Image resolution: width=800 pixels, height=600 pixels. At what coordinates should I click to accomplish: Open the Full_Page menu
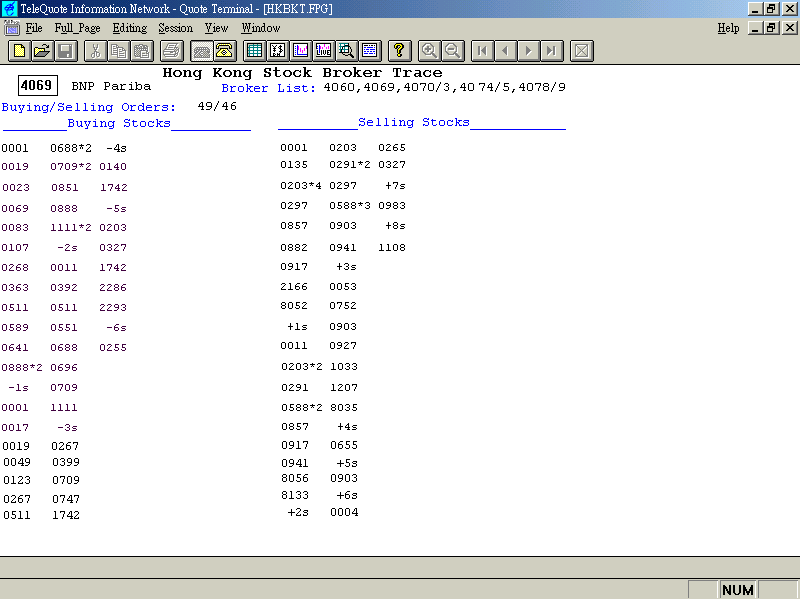(x=77, y=28)
